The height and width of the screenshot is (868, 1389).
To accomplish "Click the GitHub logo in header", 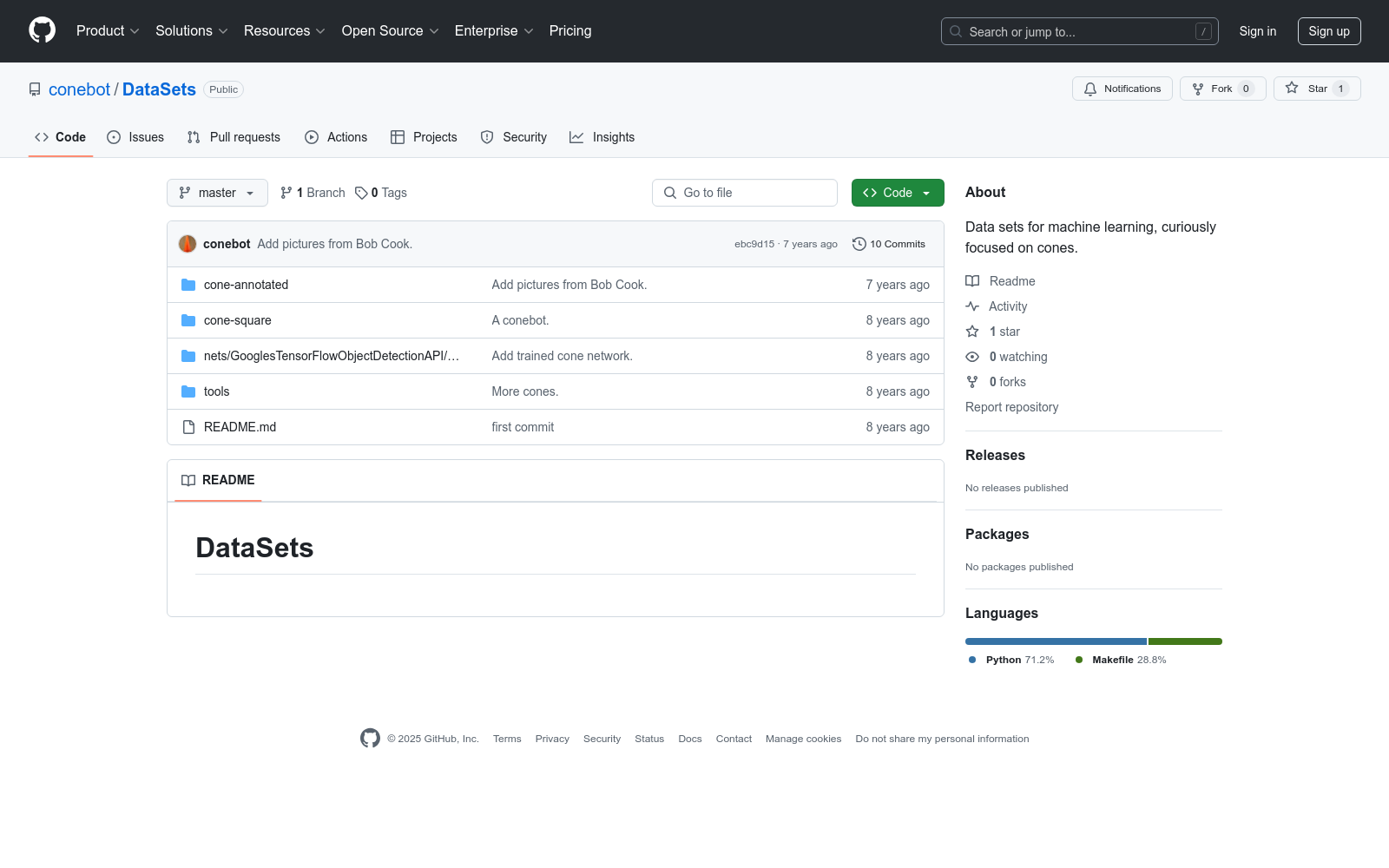I will pos(42,30).
